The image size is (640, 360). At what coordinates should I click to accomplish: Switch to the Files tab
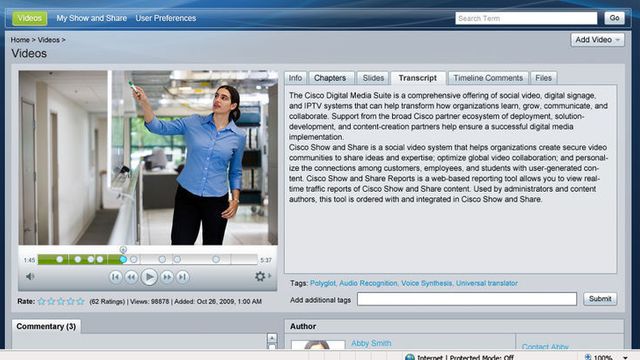(543, 78)
